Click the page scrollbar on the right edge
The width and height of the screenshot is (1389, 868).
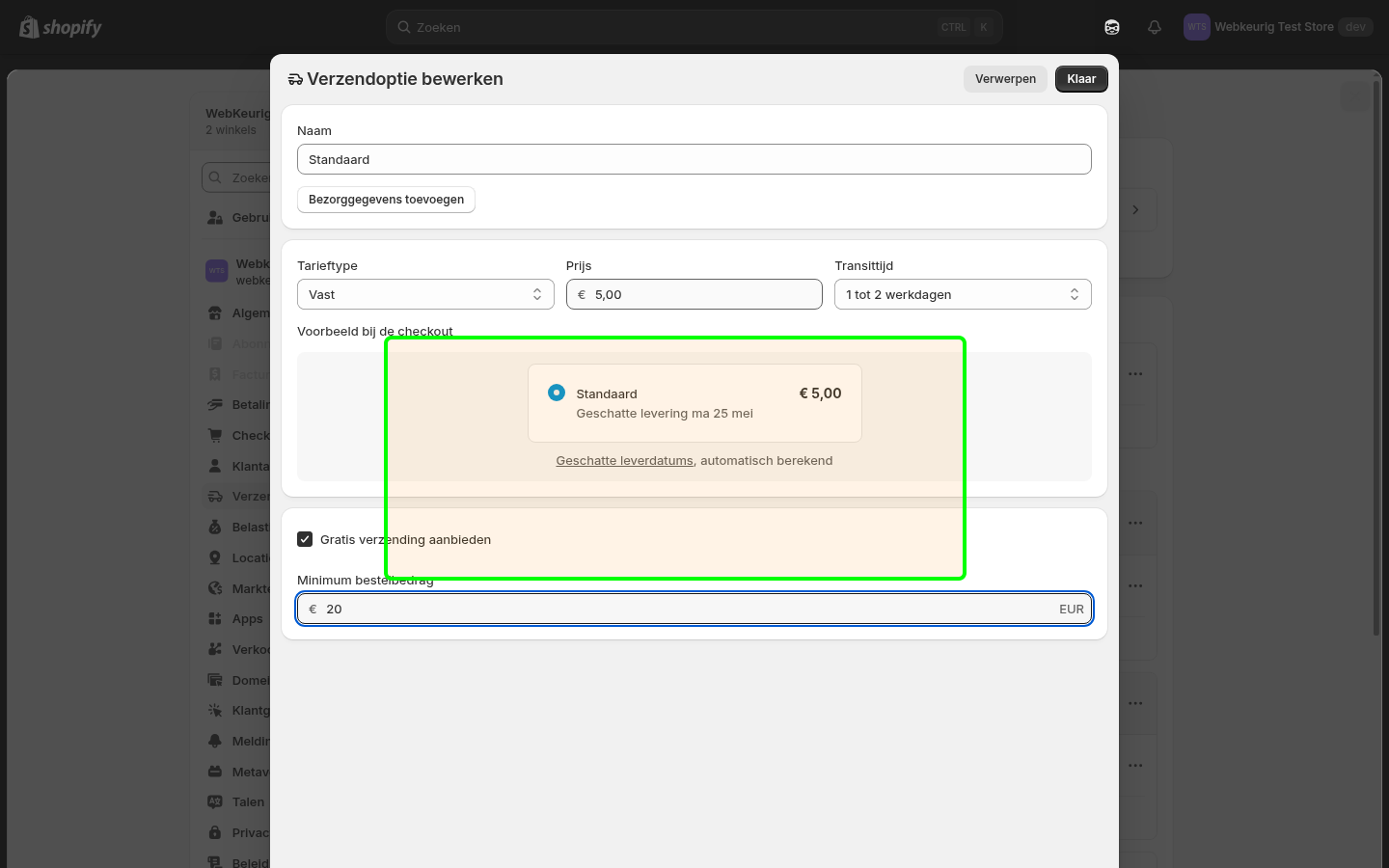tap(1376, 357)
